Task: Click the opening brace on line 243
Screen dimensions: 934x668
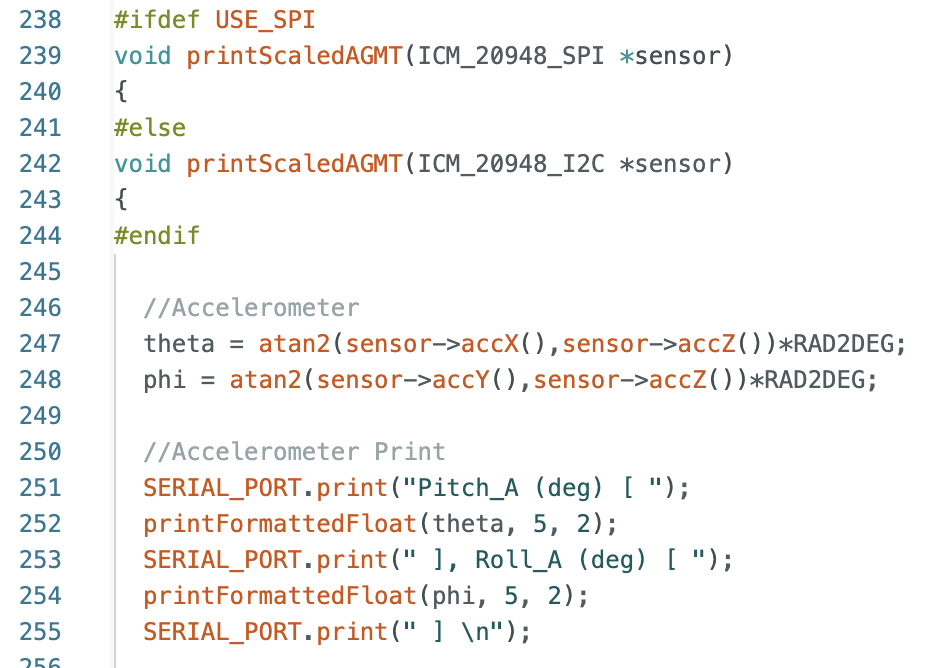Action: coord(121,200)
